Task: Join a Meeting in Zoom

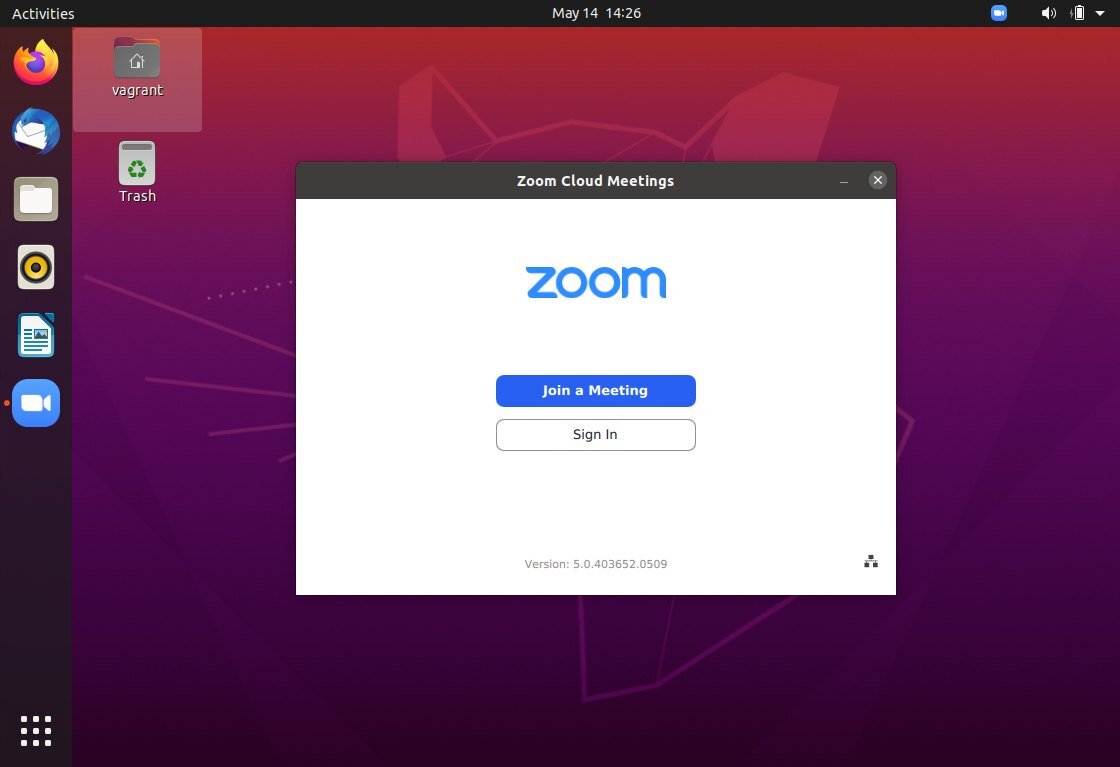Action: [x=595, y=390]
